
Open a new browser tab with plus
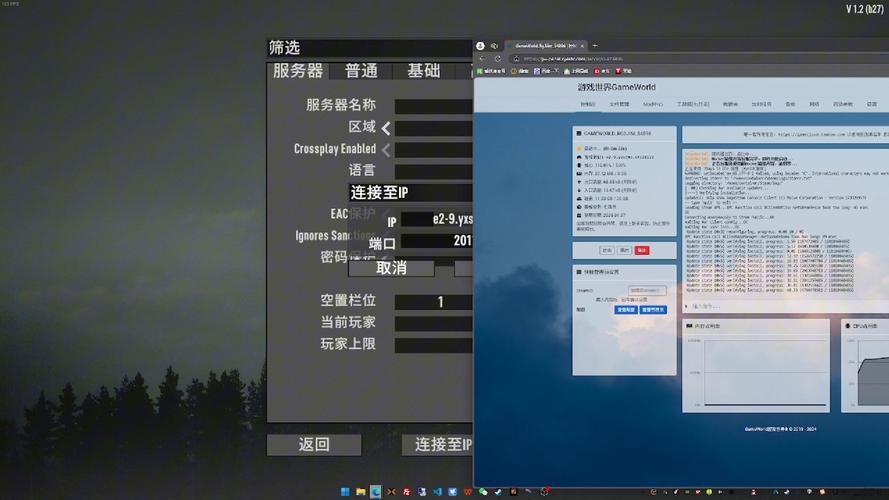coord(595,46)
